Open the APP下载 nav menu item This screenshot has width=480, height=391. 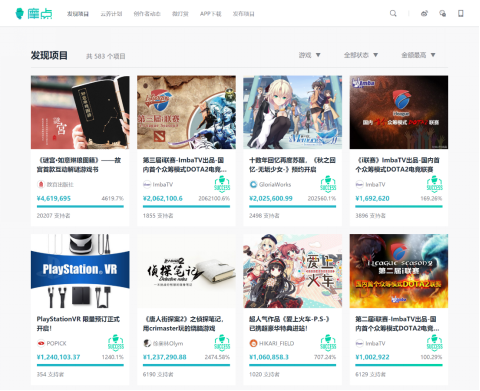[x=211, y=14]
